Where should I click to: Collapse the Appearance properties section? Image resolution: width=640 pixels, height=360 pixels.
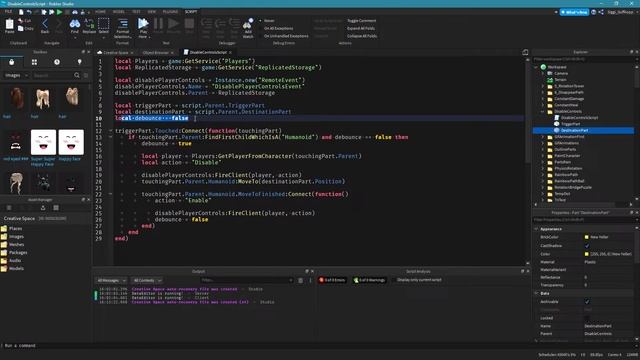pos(536,229)
